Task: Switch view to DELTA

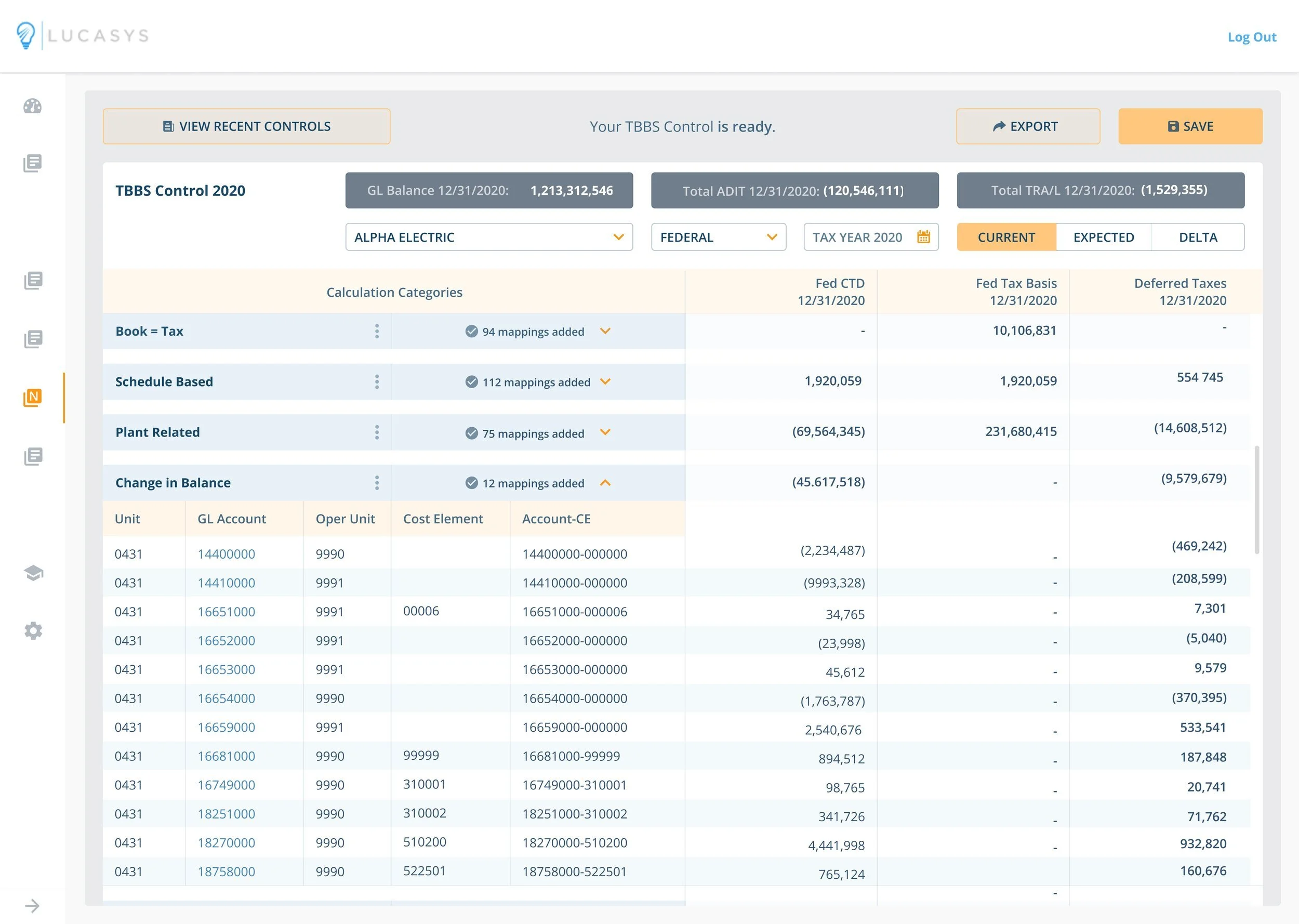Action: click(1198, 237)
